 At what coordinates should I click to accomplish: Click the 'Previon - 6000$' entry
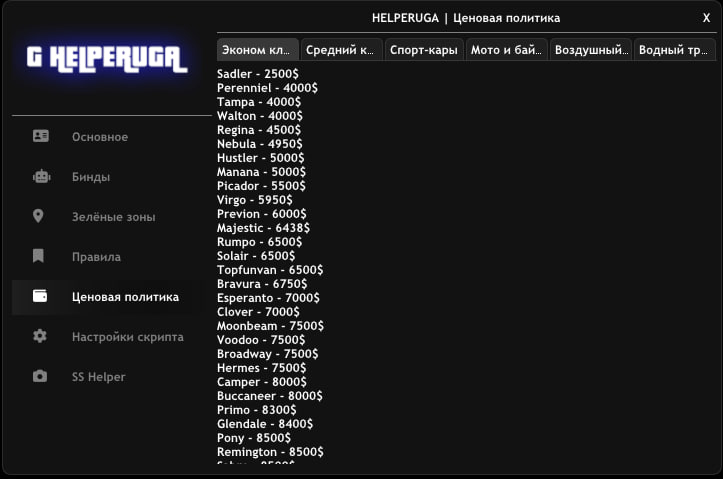point(262,214)
